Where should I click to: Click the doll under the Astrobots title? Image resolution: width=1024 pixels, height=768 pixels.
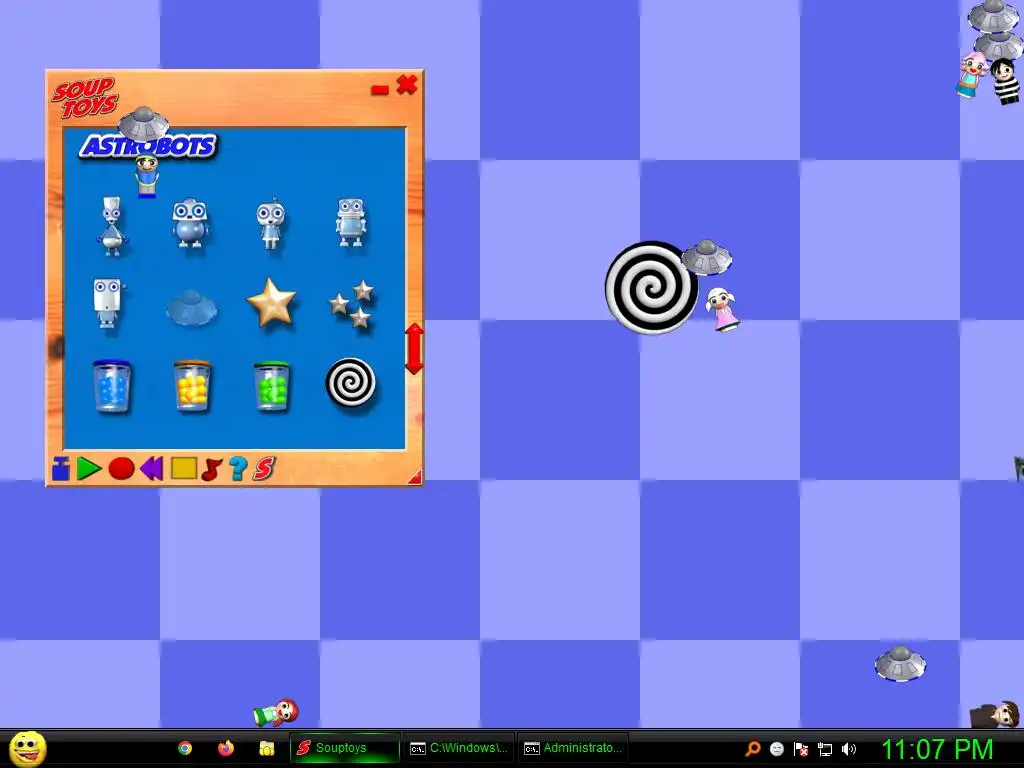point(147,175)
